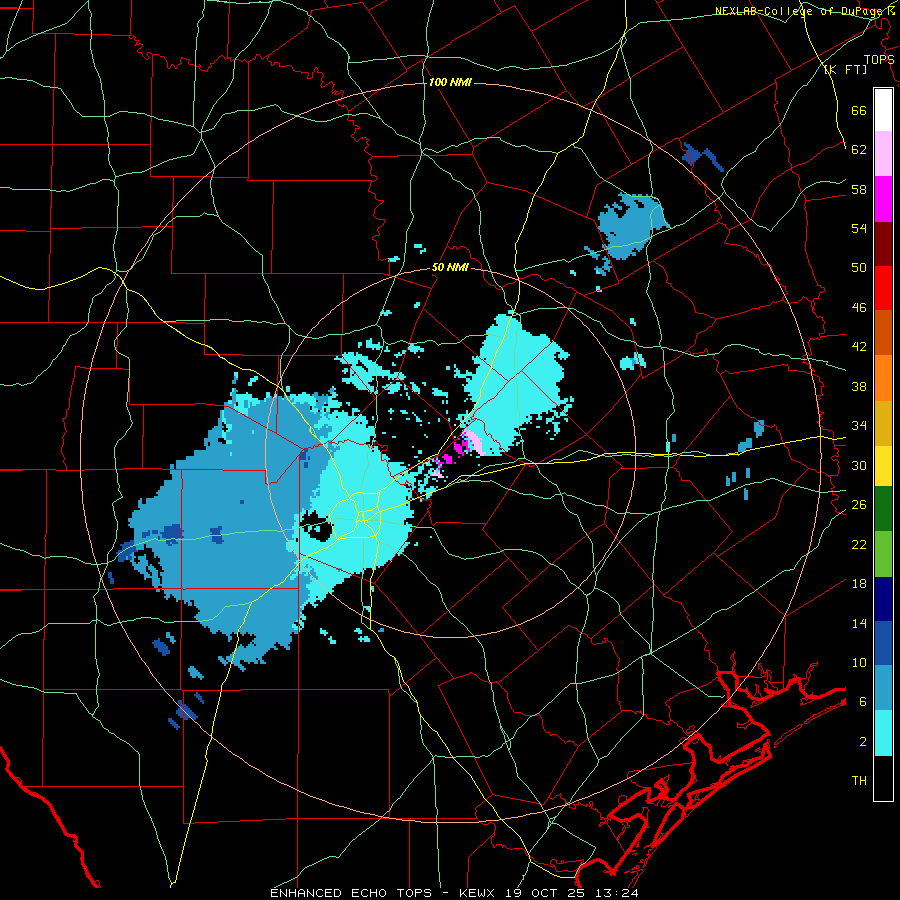
Task: Click the legend value "22"
Action: pos(859,544)
